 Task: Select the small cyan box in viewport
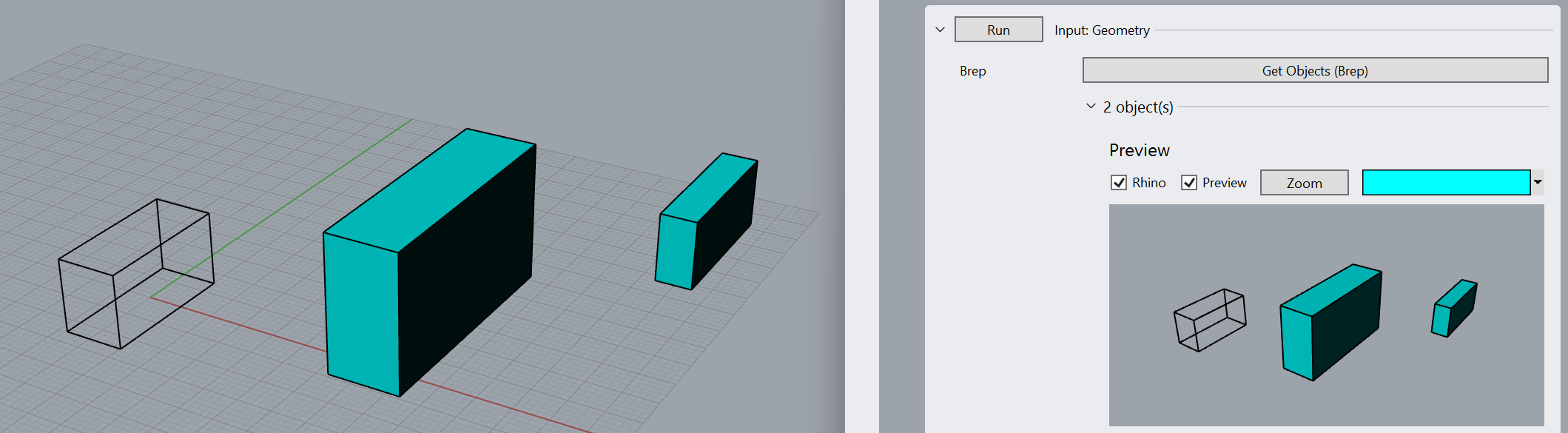click(x=706, y=221)
